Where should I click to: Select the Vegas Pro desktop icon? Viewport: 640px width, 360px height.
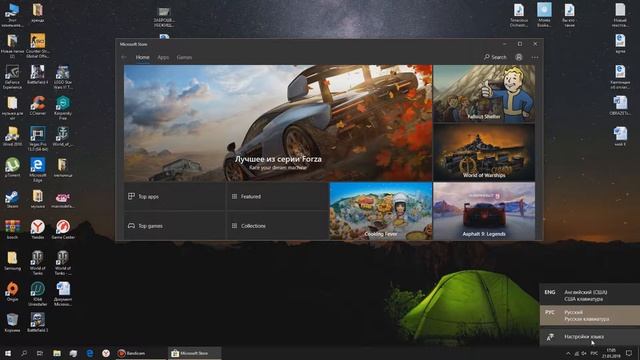(38, 139)
